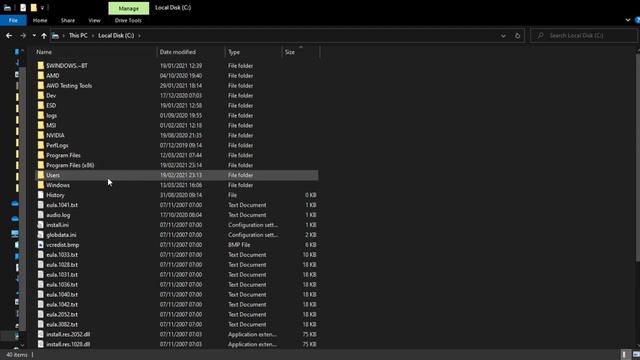
Task: Switch to the View ribbon tab
Action: (94, 20)
